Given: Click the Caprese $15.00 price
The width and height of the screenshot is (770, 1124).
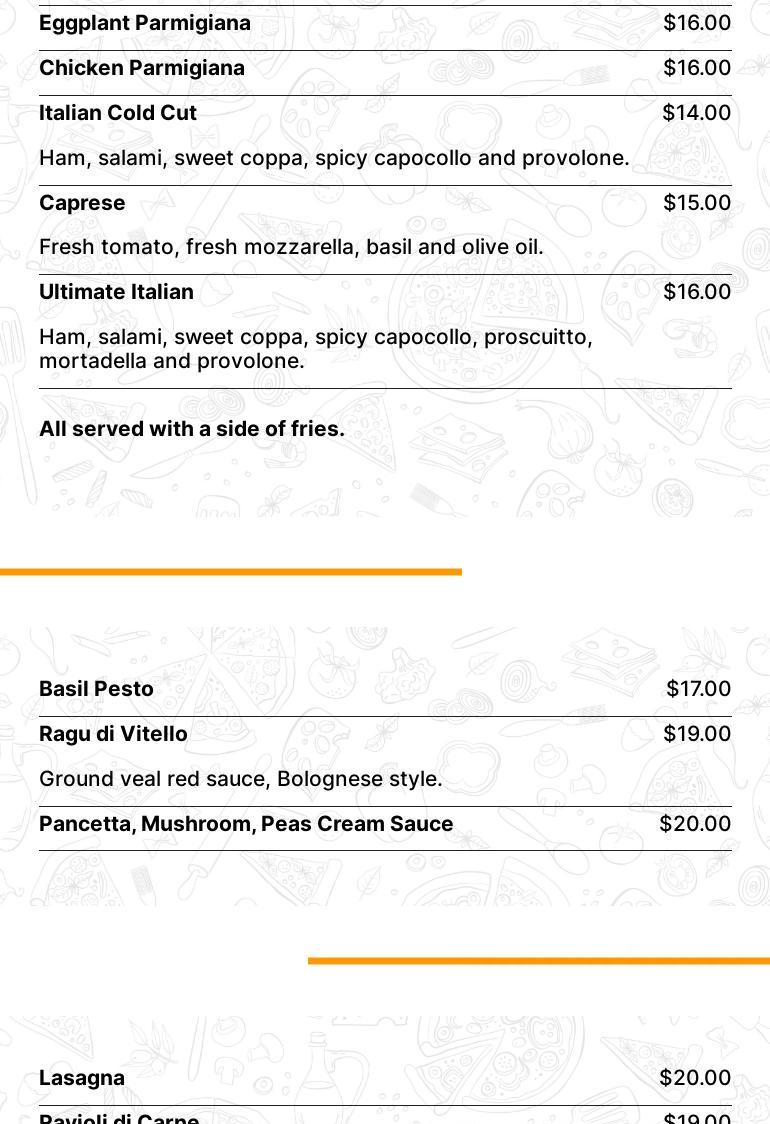Looking at the screenshot, I should pyautogui.click(x=697, y=203).
